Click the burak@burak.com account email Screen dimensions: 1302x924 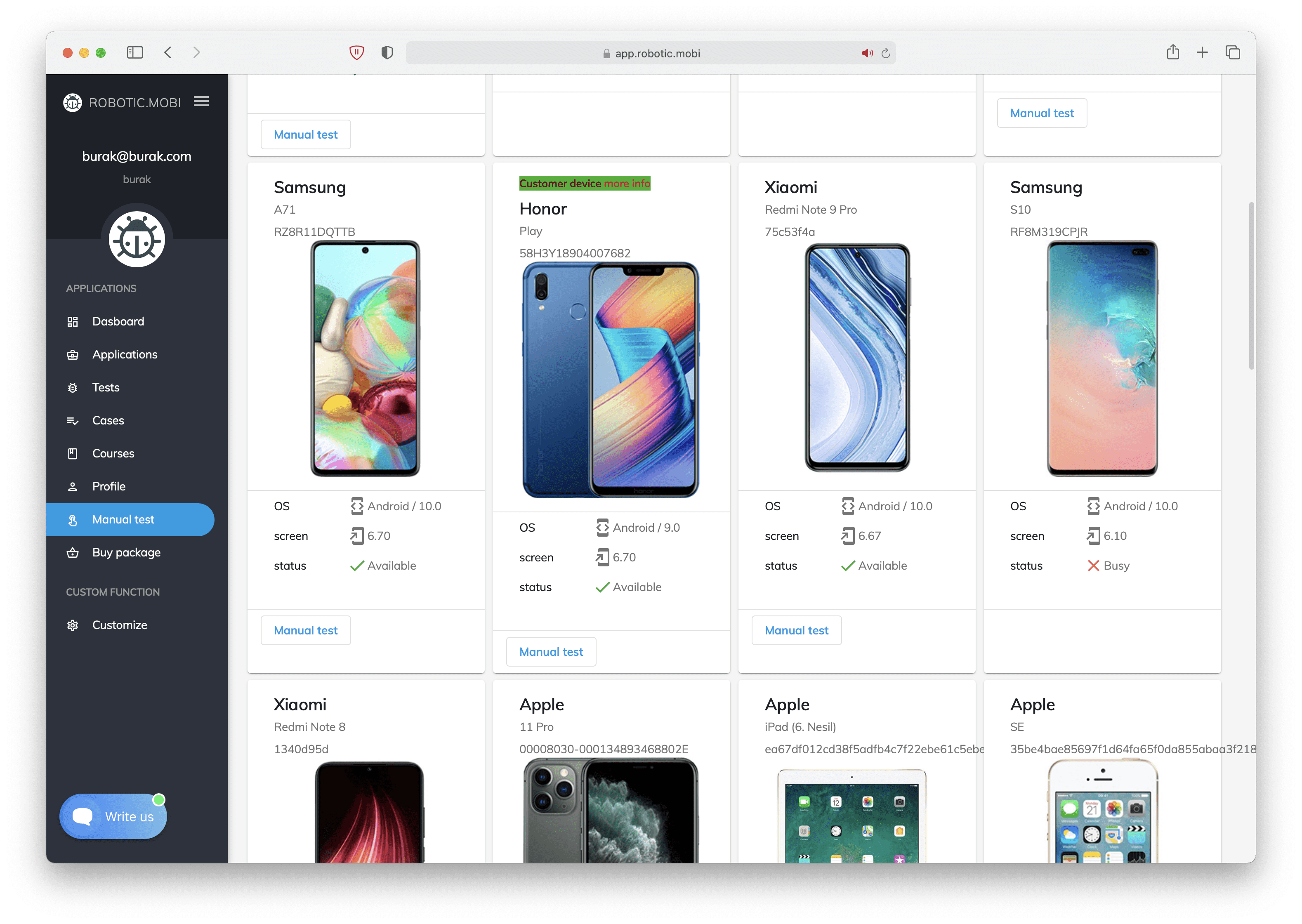coord(137,156)
